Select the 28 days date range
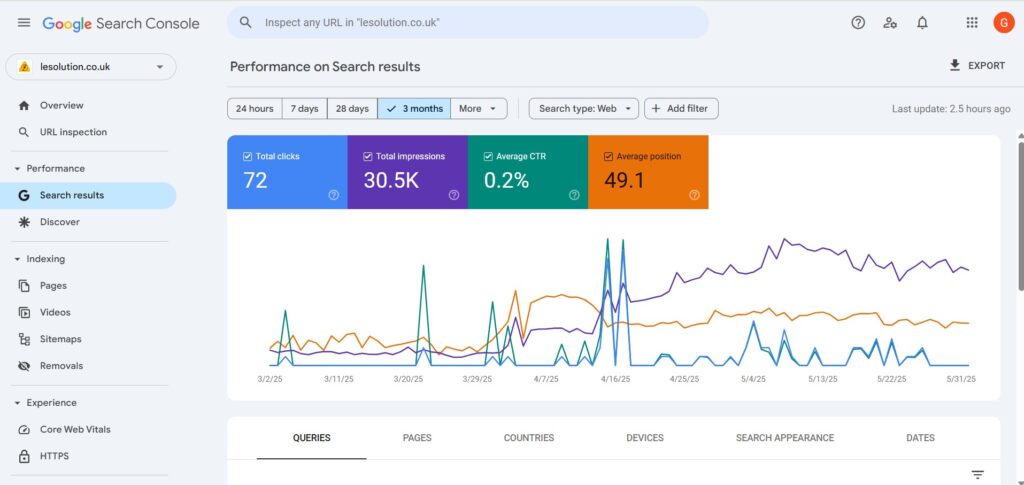Viewport: 1024px width, 485px height. point(352,108)
